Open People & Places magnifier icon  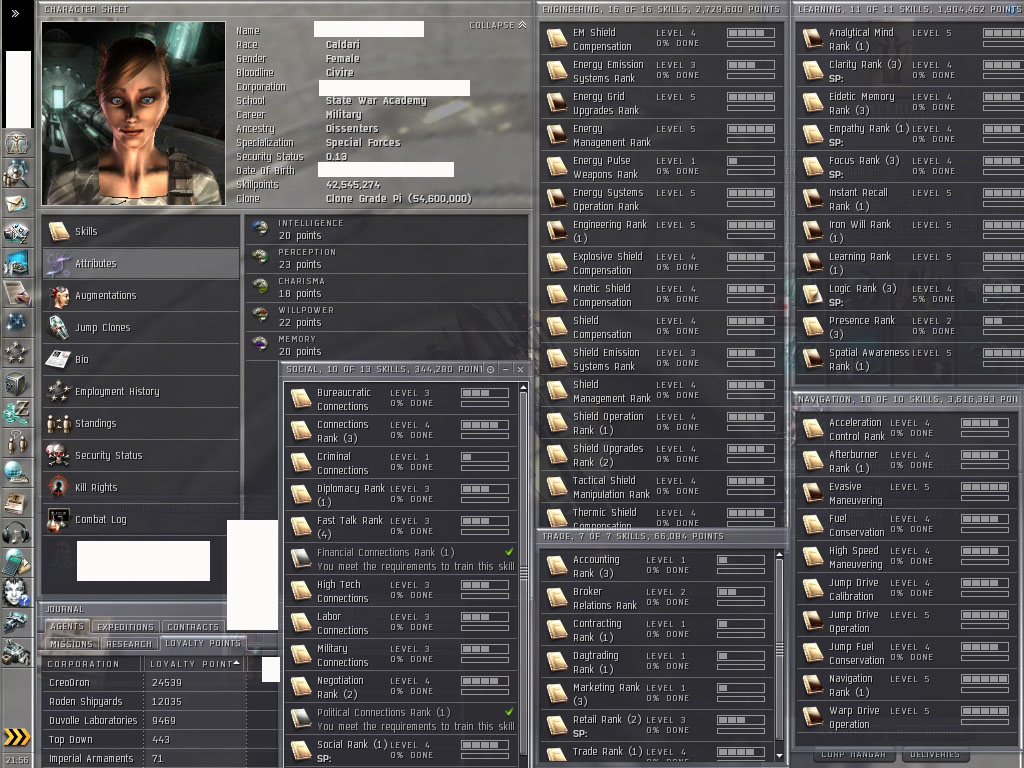(16, 173)
